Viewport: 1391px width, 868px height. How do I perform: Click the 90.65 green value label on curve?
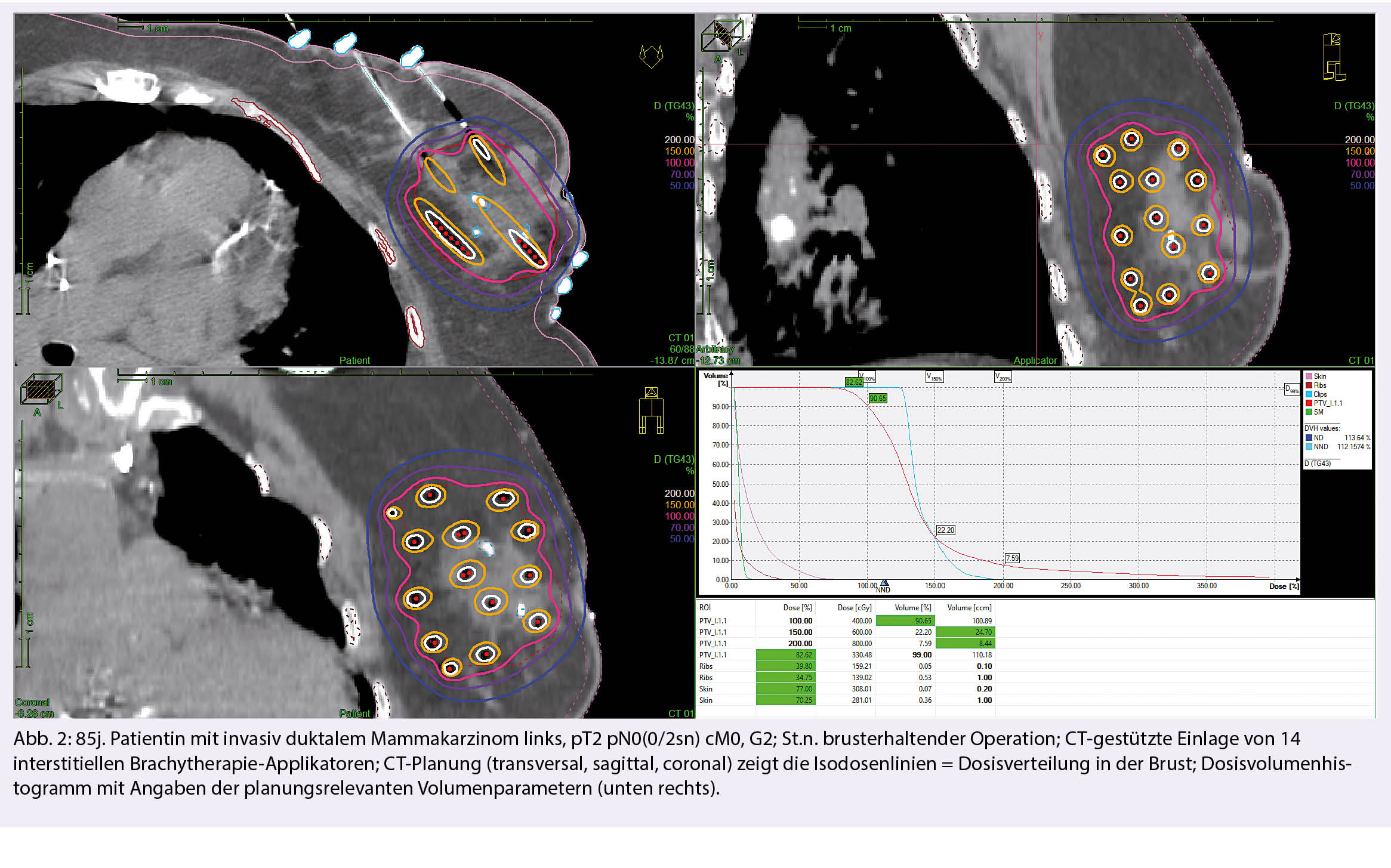click(x=878, y=399)
